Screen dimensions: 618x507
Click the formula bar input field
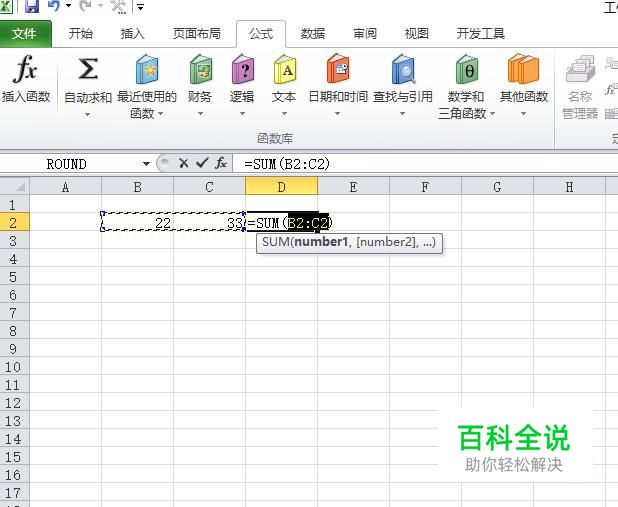coord(425,164)
